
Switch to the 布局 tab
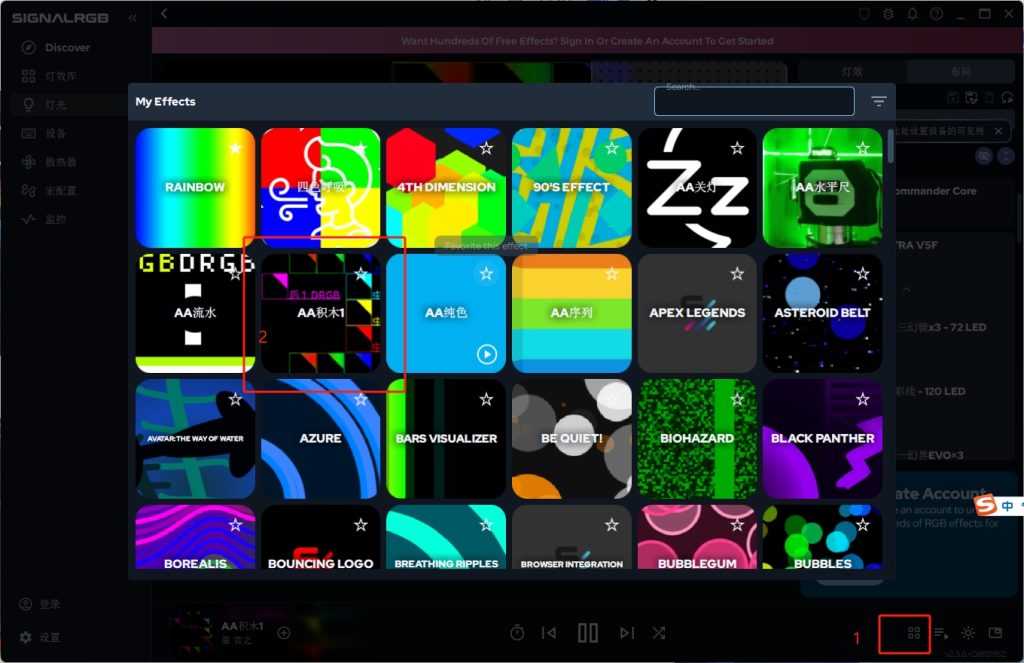pyautogui.click(x=961, y=72)
